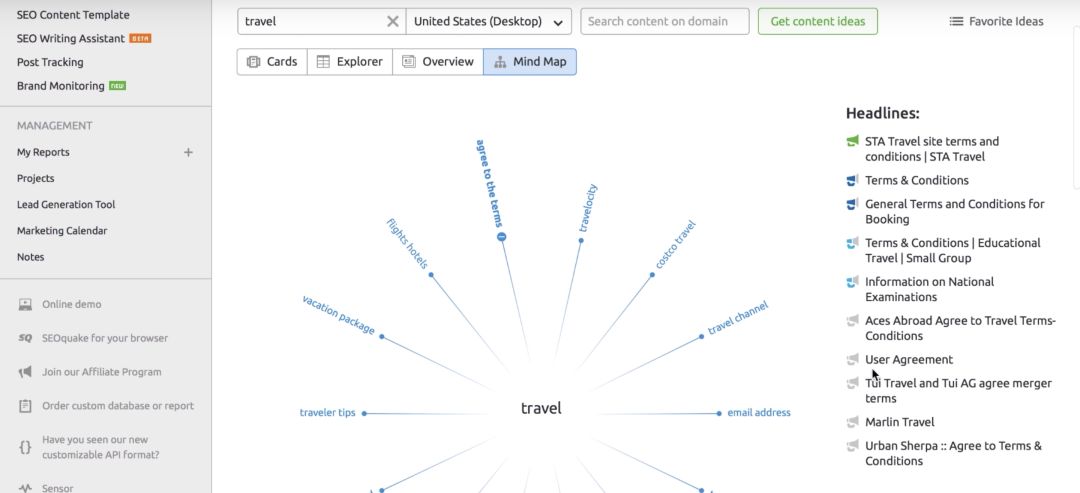Select the flights hotels node
Screen dimensions: 1080x493
click(407, 244)
